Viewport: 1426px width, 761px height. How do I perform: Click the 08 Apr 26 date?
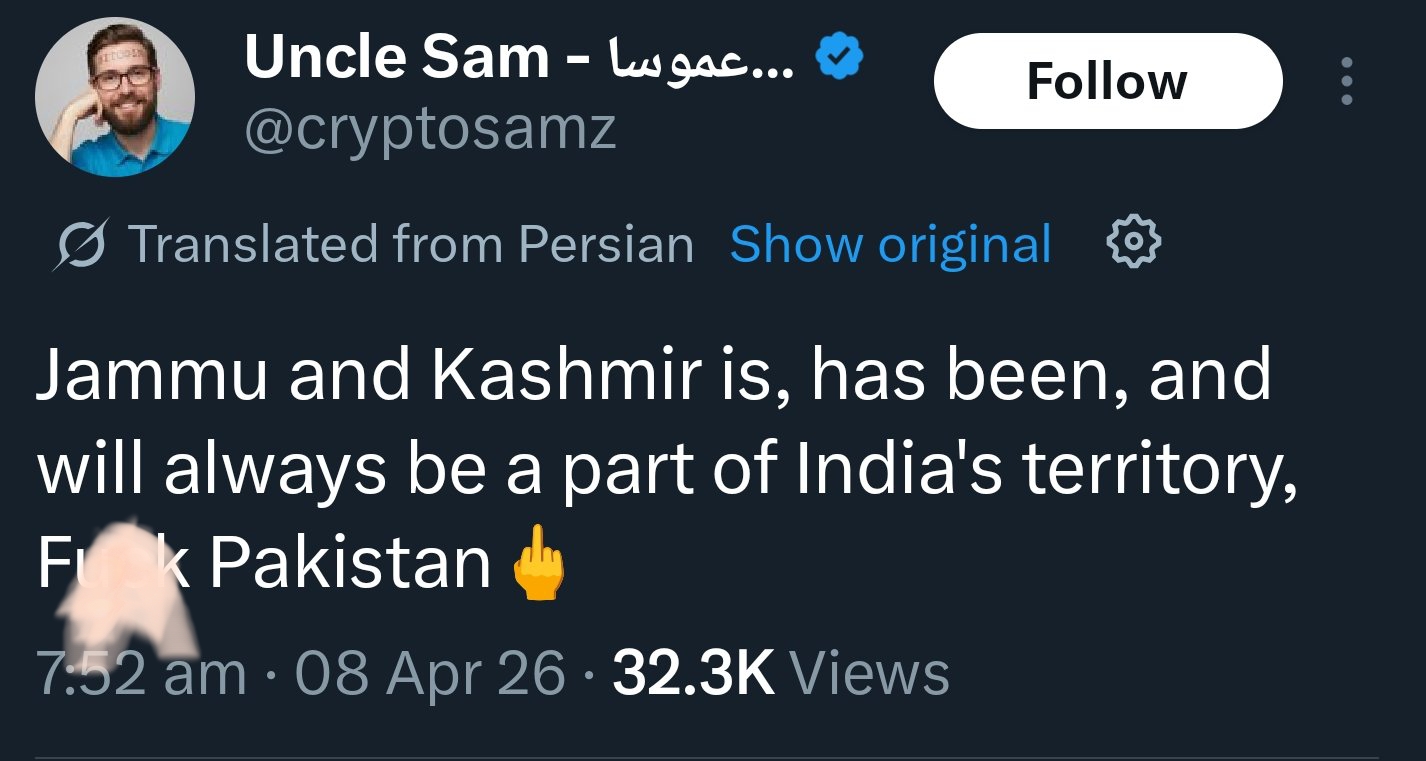pyautogui.click(x=429, y=672)
